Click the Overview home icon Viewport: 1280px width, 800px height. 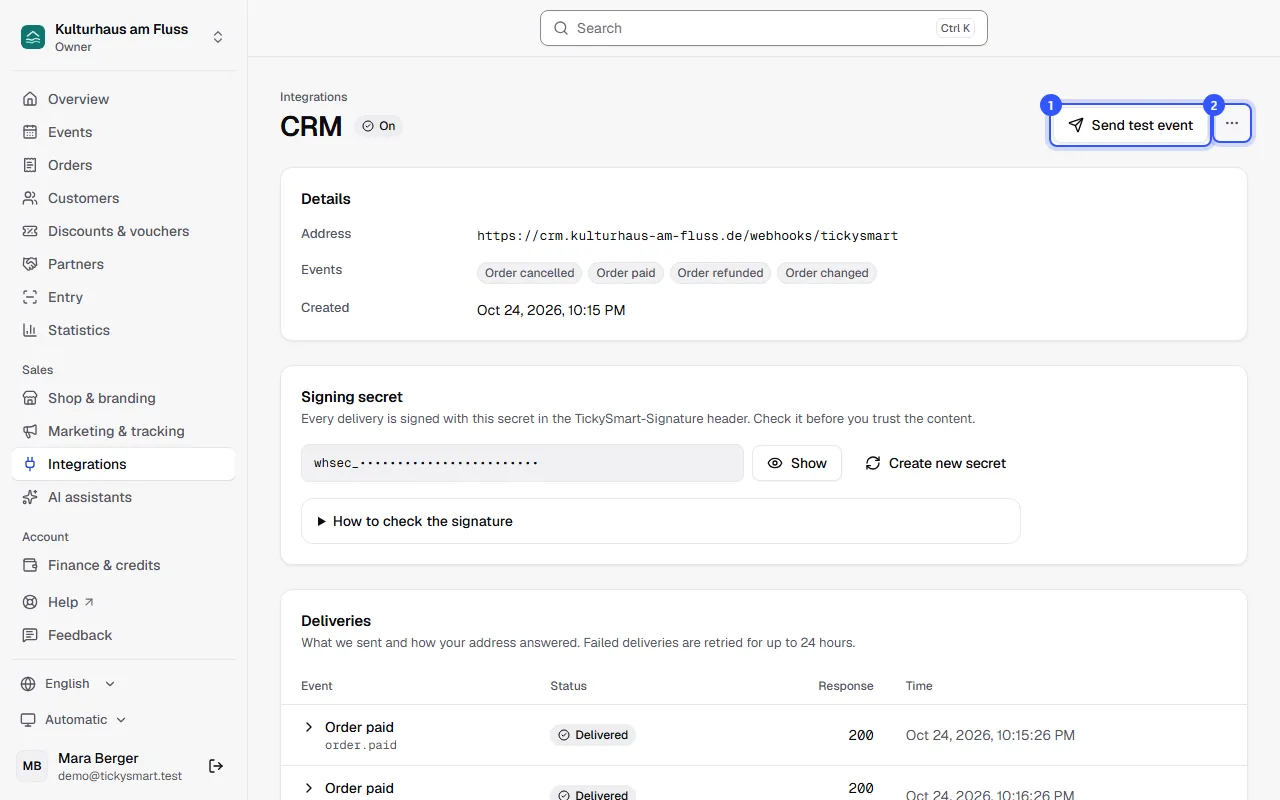[x=30, y=99]
